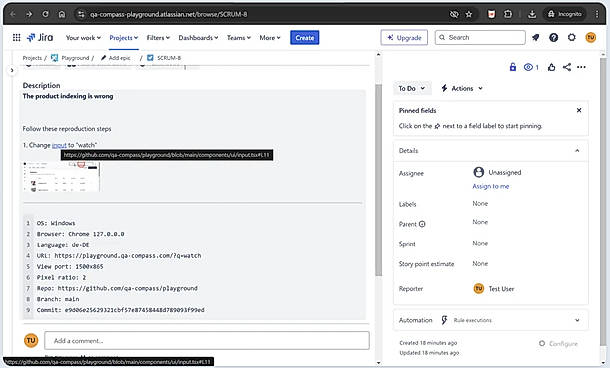Open the Jira app switcher grid
The image size is (610, 368).
[x=16, y=38]
